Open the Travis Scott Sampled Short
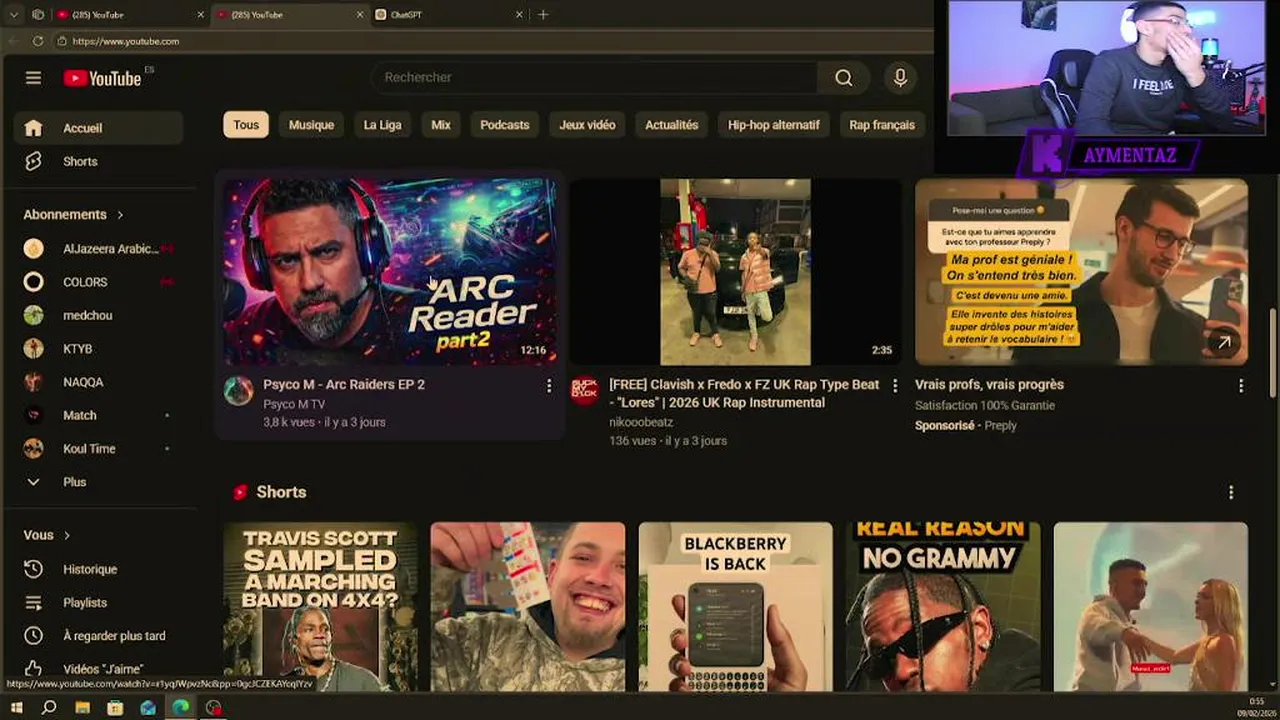1280x720 pixels. (x=320, y=606)
